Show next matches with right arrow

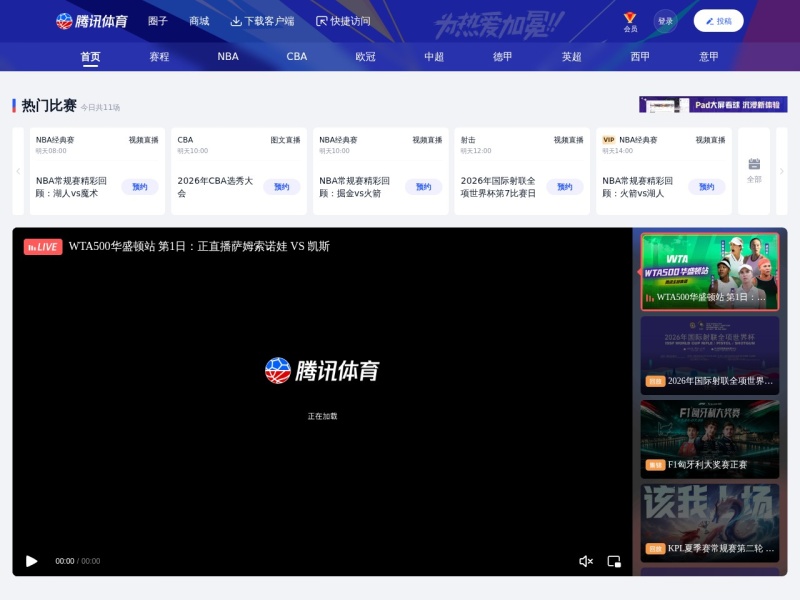(781, 171)
